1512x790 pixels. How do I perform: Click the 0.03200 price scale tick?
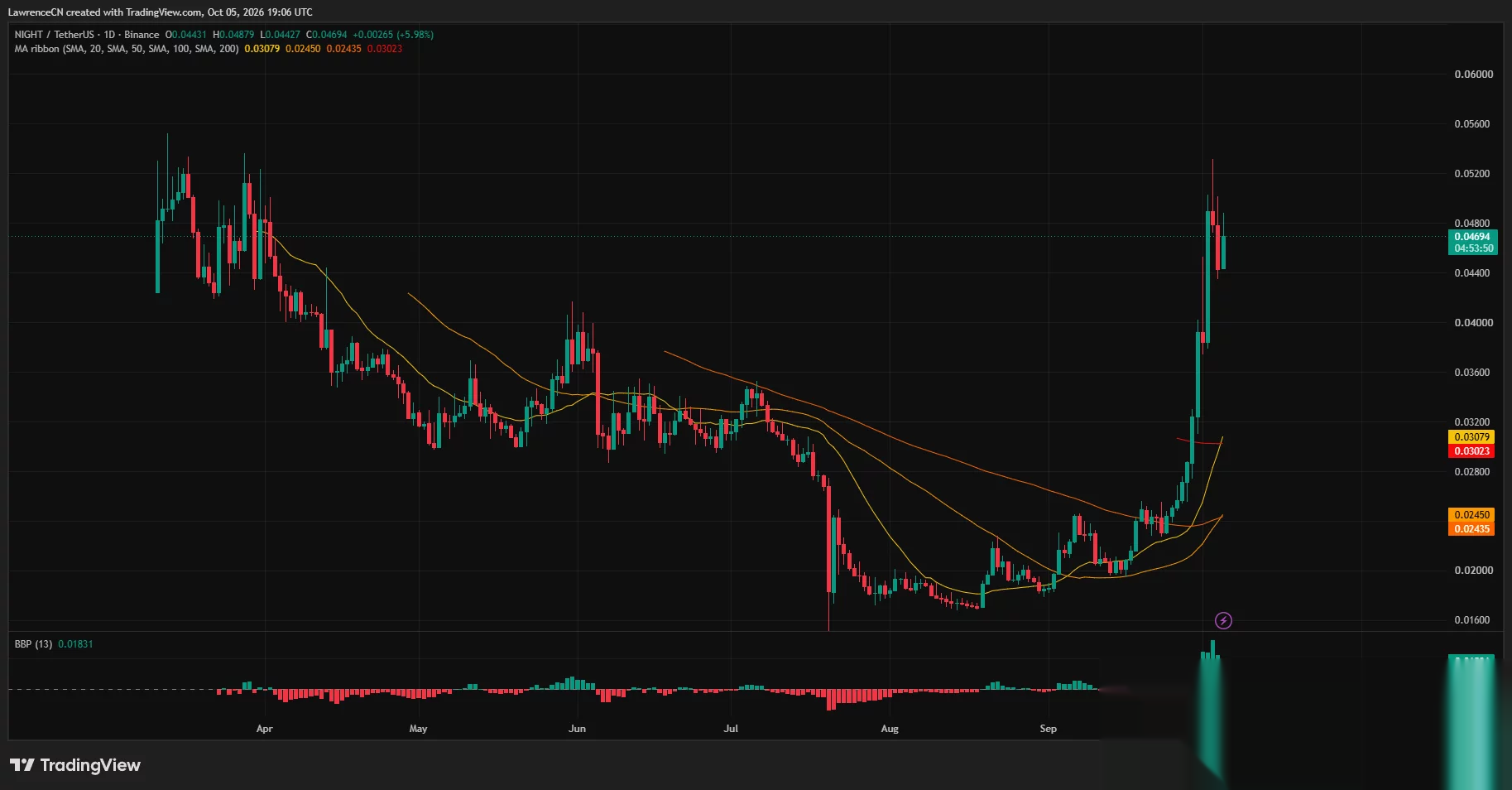click(x=1474, y=422)
